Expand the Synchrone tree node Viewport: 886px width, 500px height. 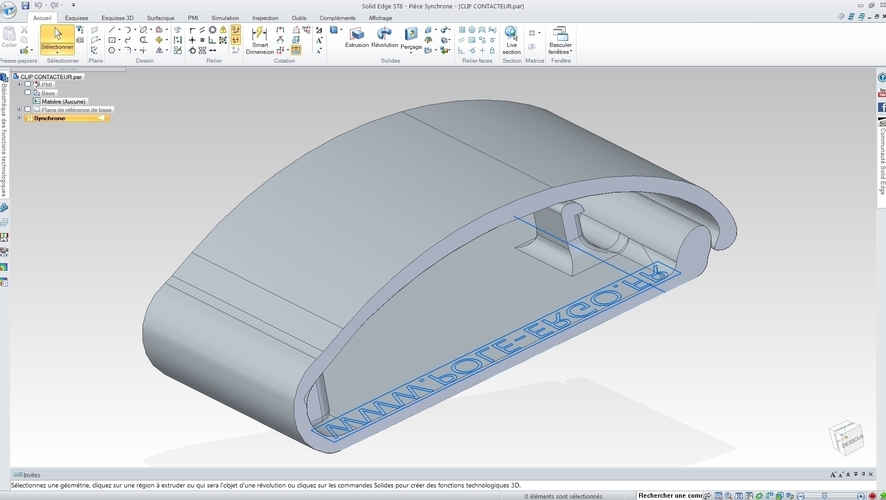coord(19,118)
